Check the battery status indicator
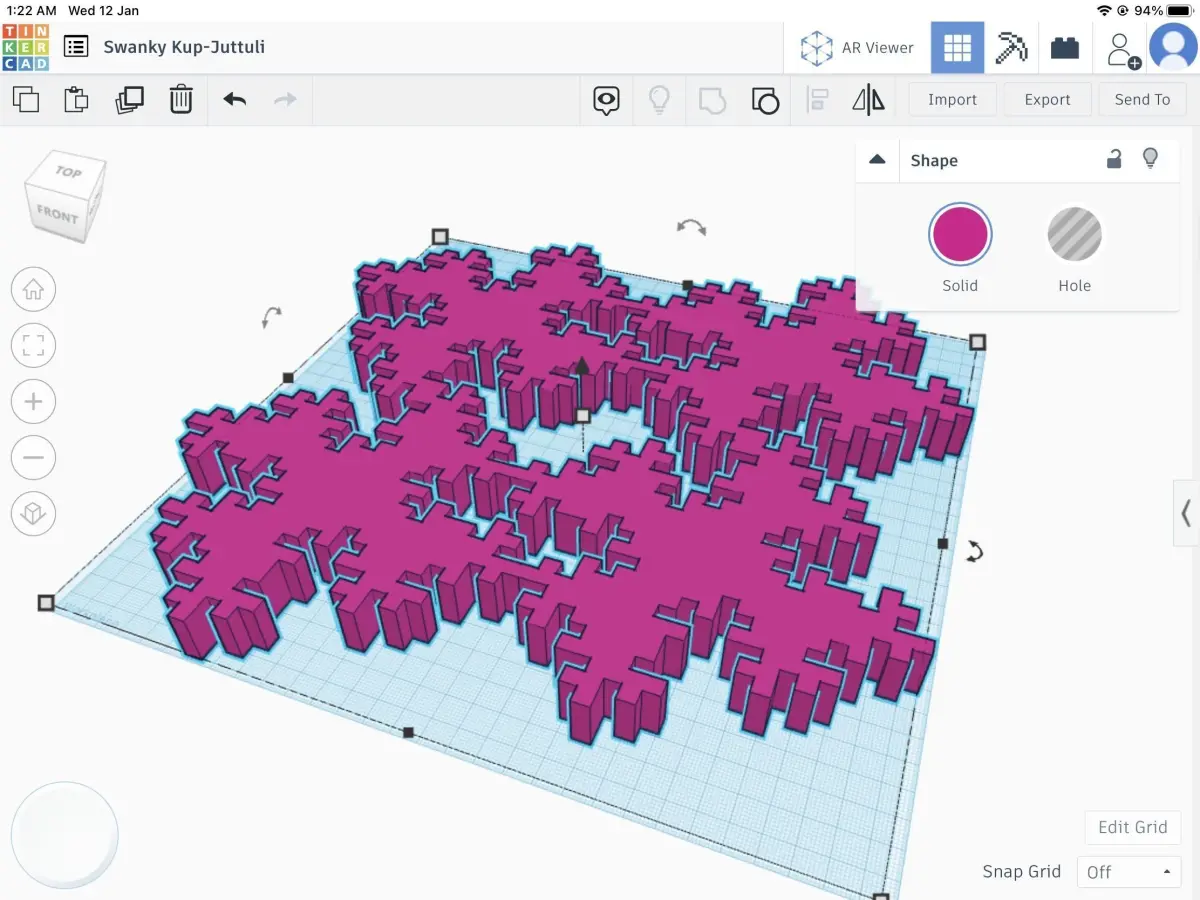The image size is (1200, 900). click(x=1180, y=10)
